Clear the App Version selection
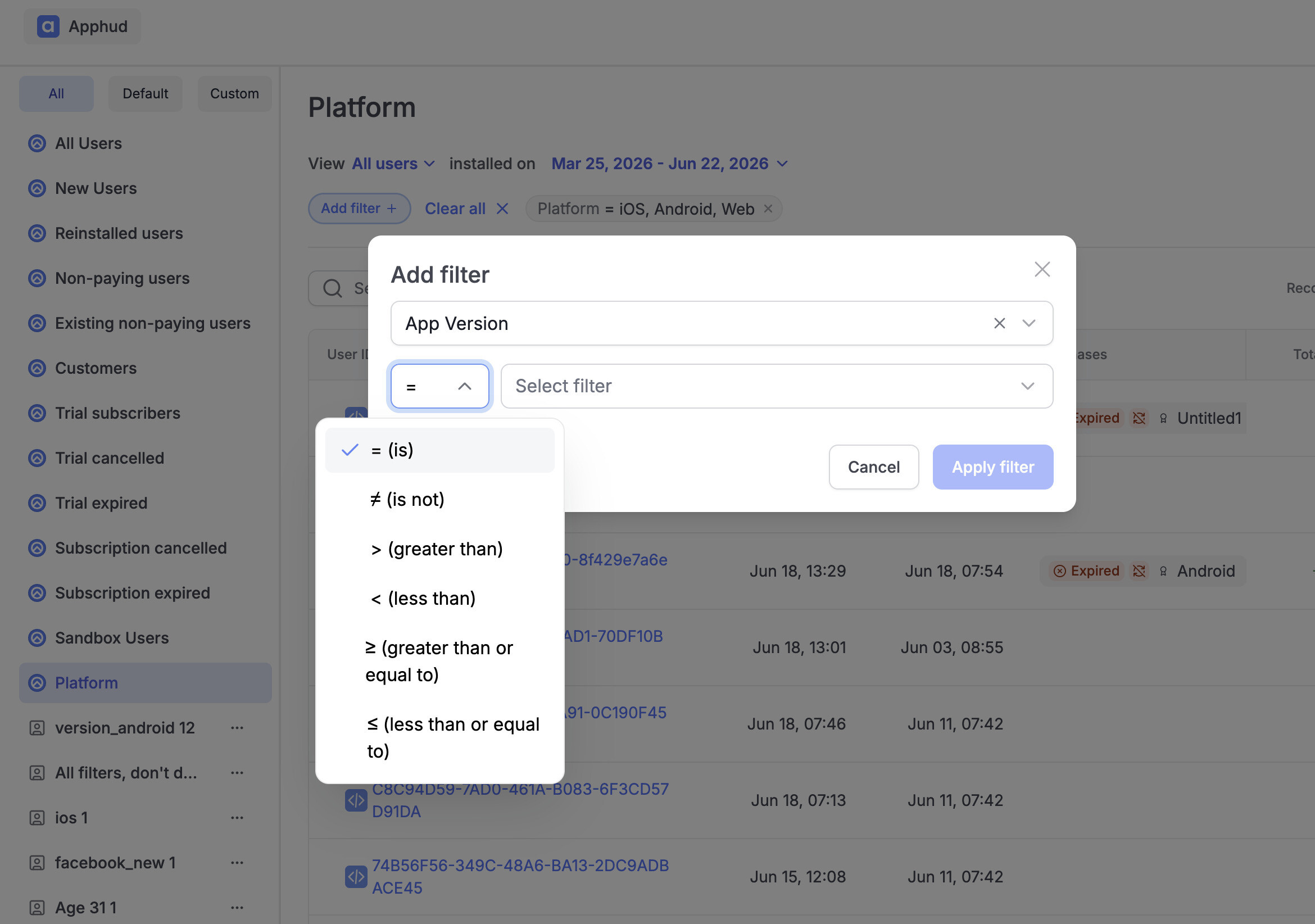This screenshot has height=924, width=1315. pyautogui.click(x=999, y=324)
